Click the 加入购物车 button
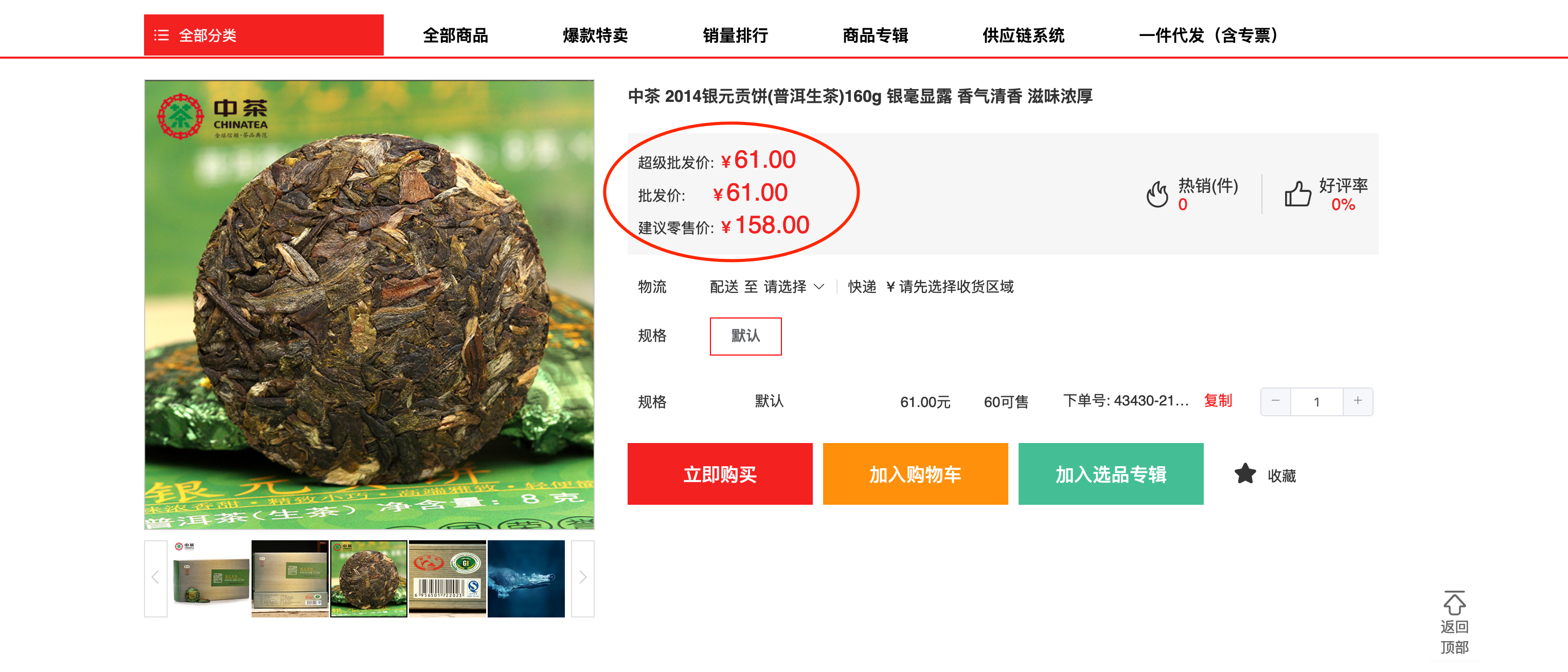The image size is (1568, 672). tap(915, 473)
